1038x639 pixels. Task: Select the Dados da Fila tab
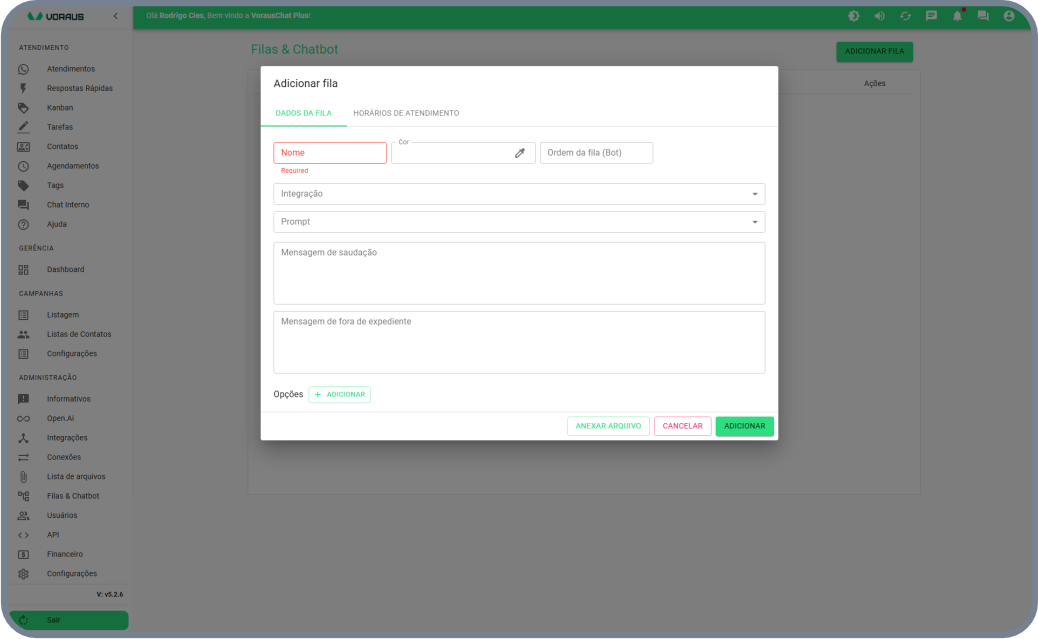pos(303,113)
